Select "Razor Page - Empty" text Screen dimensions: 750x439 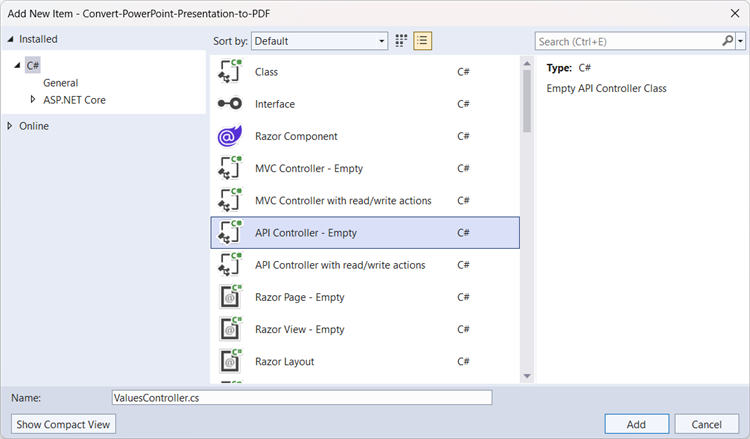point(299,297)
